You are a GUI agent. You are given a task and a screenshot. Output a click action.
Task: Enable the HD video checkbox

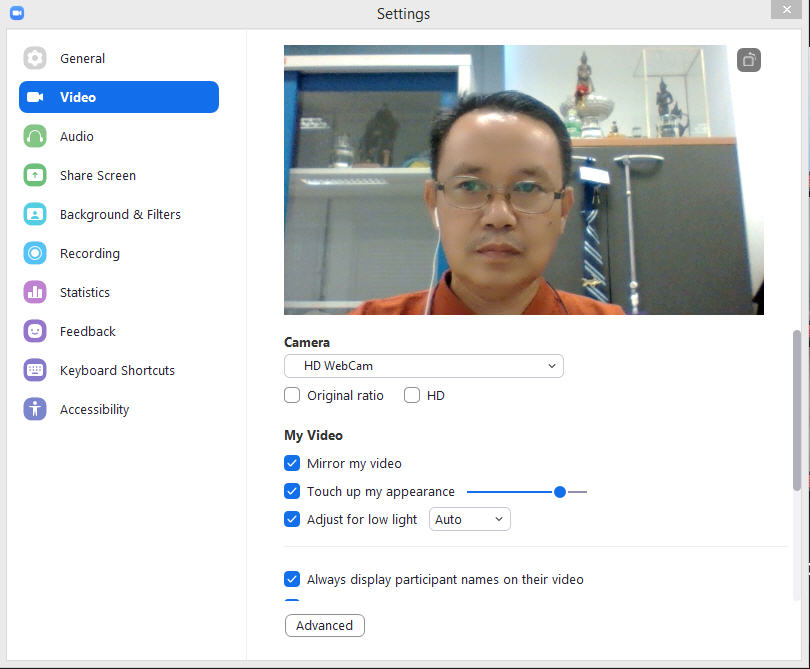pos(412,395)
